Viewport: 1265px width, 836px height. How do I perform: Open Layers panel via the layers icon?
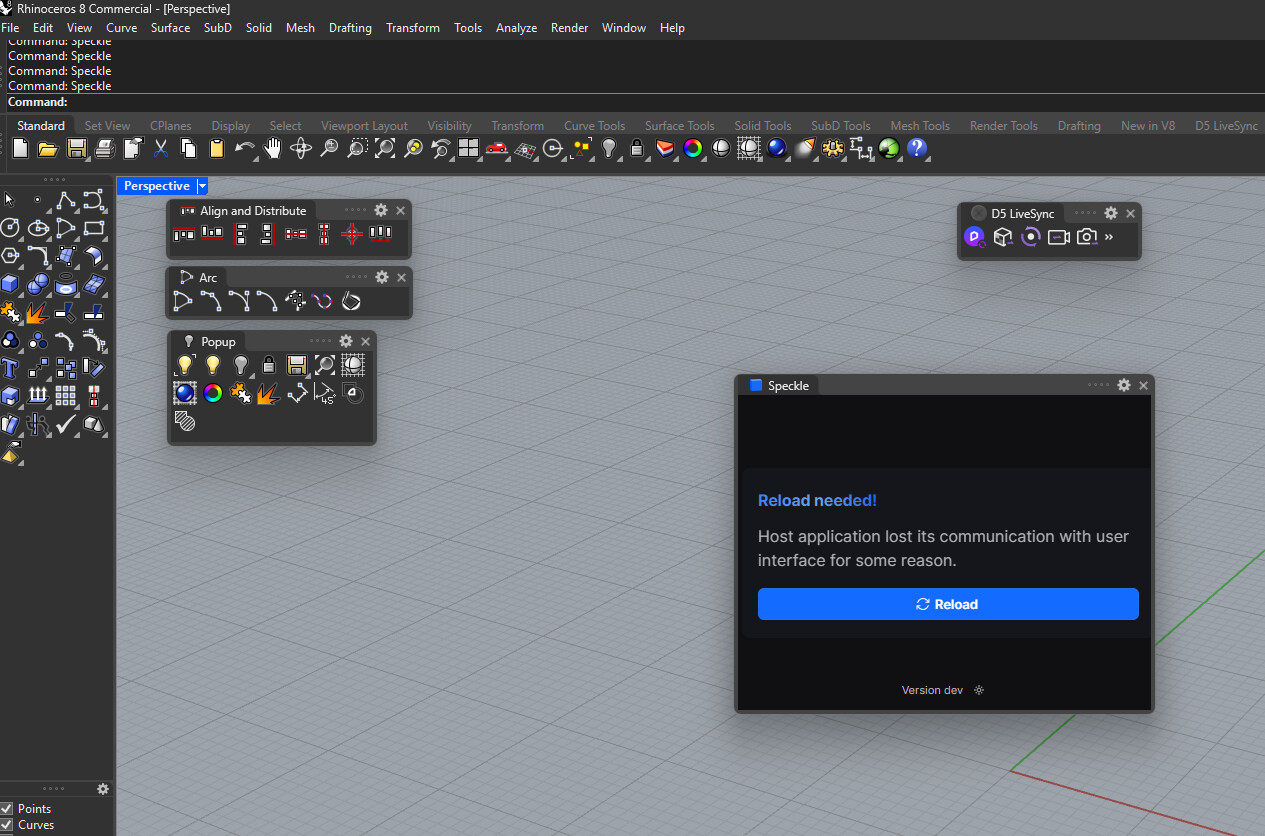[x=665, y=149]
